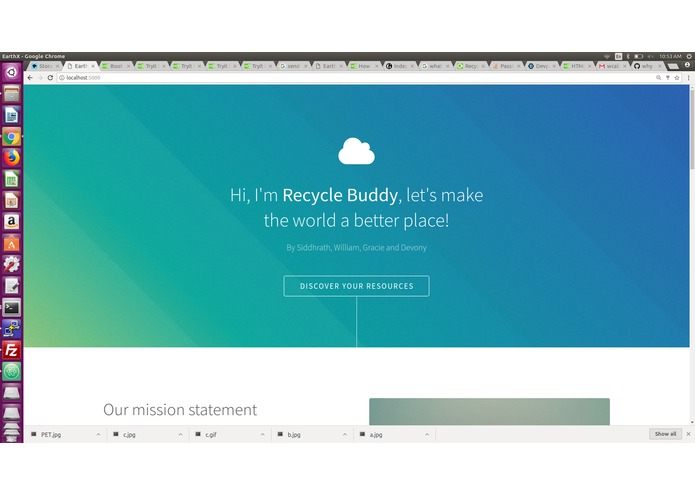This screenshot has width=695, height=494.
Task: Switch to the 'what' Google tab
Action: pos(435,66)
